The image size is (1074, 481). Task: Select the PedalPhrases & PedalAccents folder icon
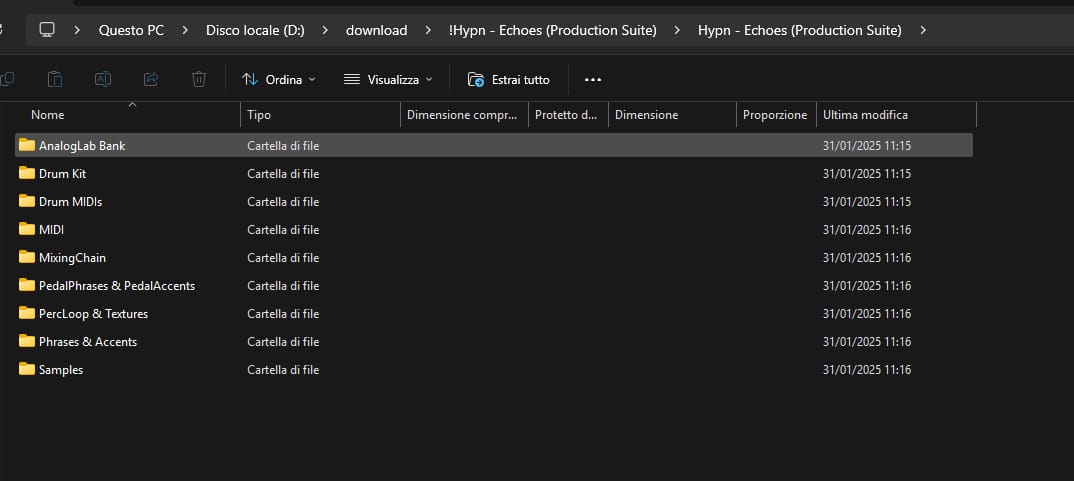(x=27, y=285)
